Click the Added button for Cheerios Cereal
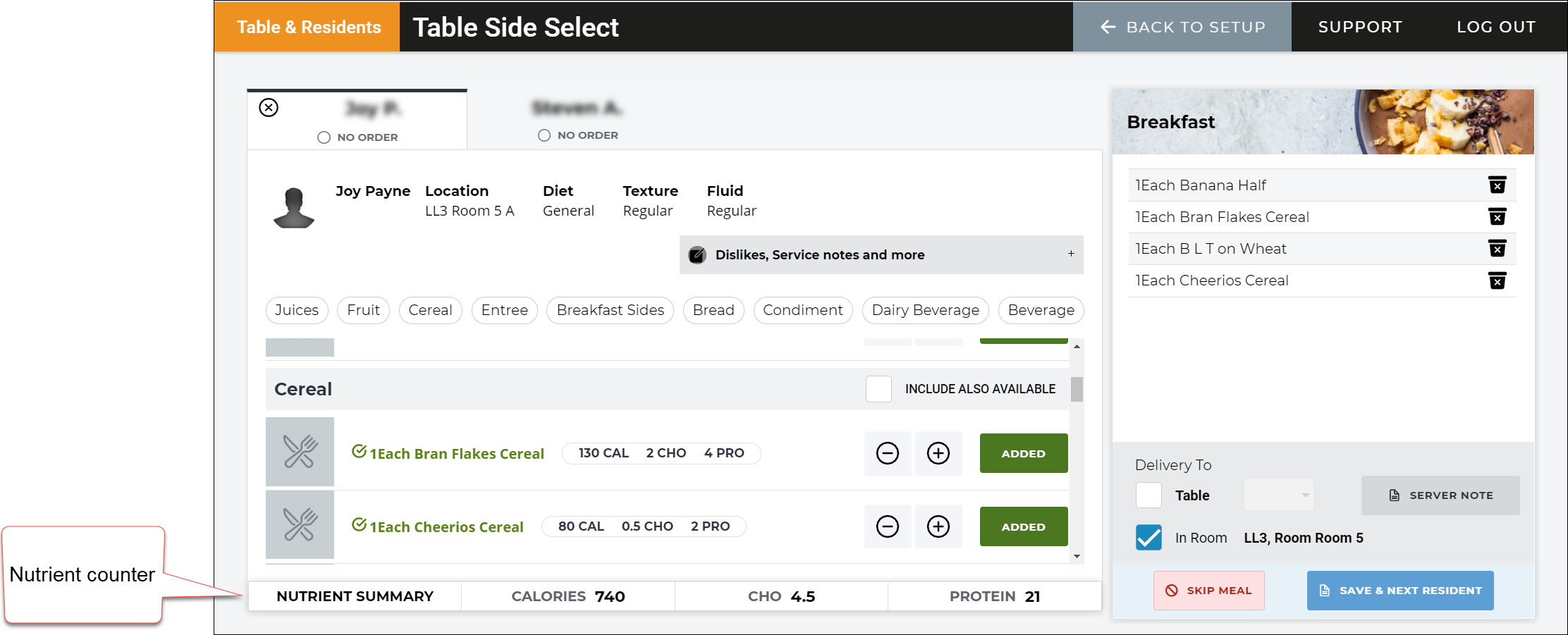The width and height of the screenshot is (1568, 635). (1023, 526)
